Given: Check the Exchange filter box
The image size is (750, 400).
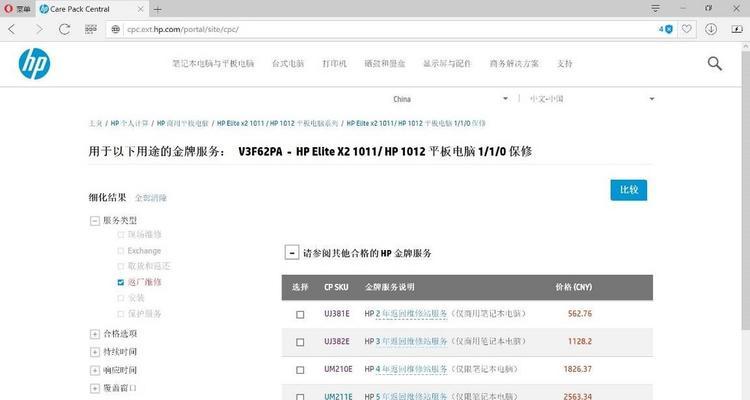Looking at the screenshot, I should point(121,250).
